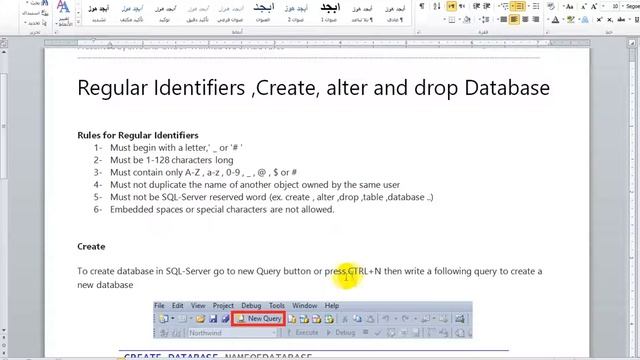The width and height of the screenshot is (640, 360).
Task: Click 'Rules for Regular Identifiers' bold text
Action: tap(138, 135)
